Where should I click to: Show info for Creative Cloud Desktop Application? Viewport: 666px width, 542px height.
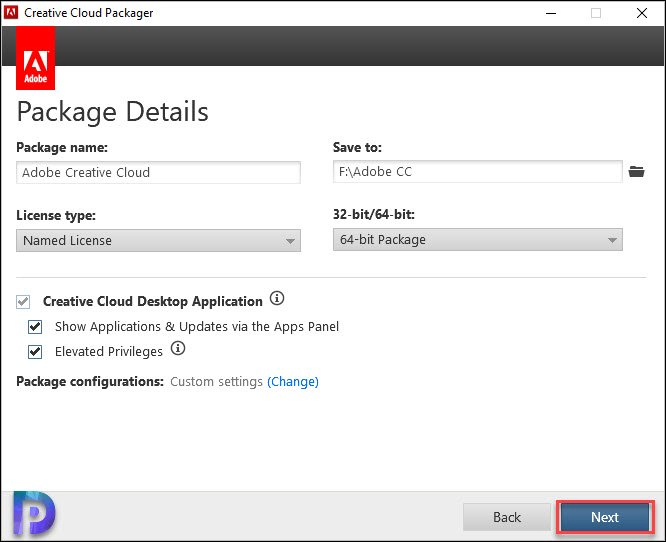(x=277, y=298)
